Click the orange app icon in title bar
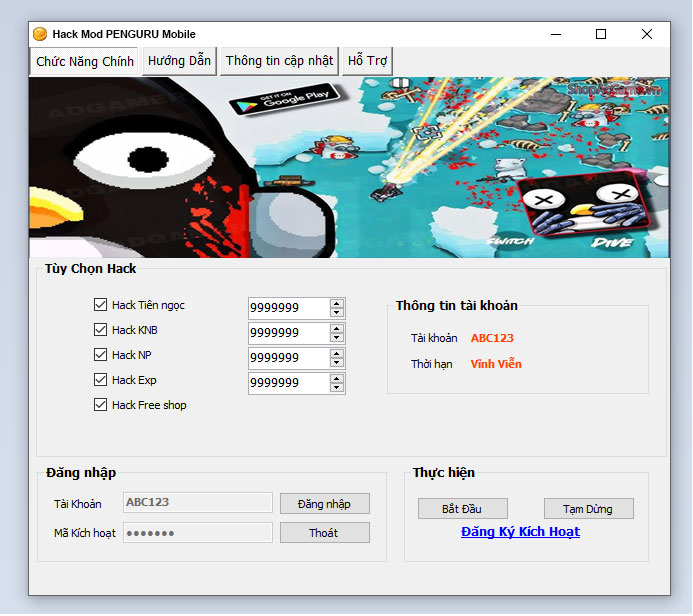The height and width of the screenshot is (616, 693). (x=41, y=34)
